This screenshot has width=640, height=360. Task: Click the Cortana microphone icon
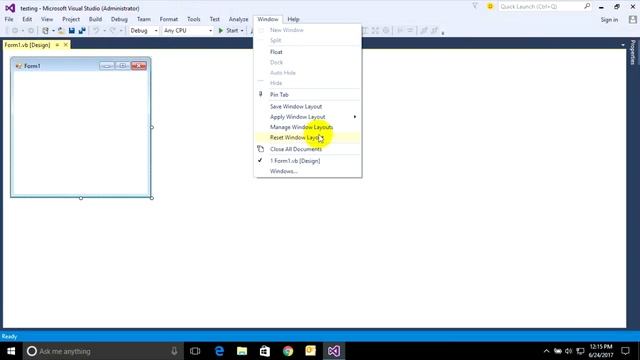click(x=174, y=351)
